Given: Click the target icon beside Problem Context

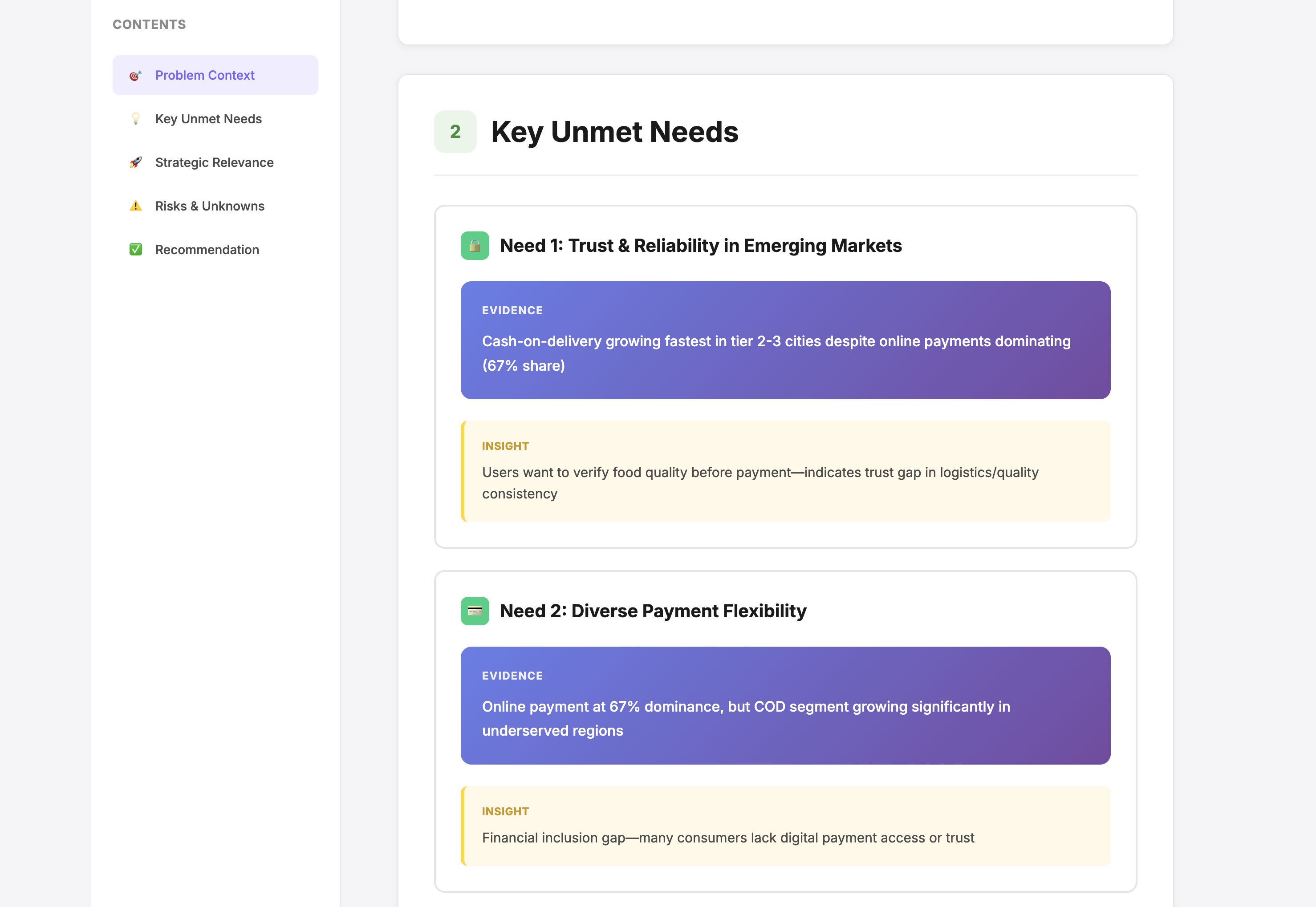Looking at the screenshot, I should pos(135,75).
